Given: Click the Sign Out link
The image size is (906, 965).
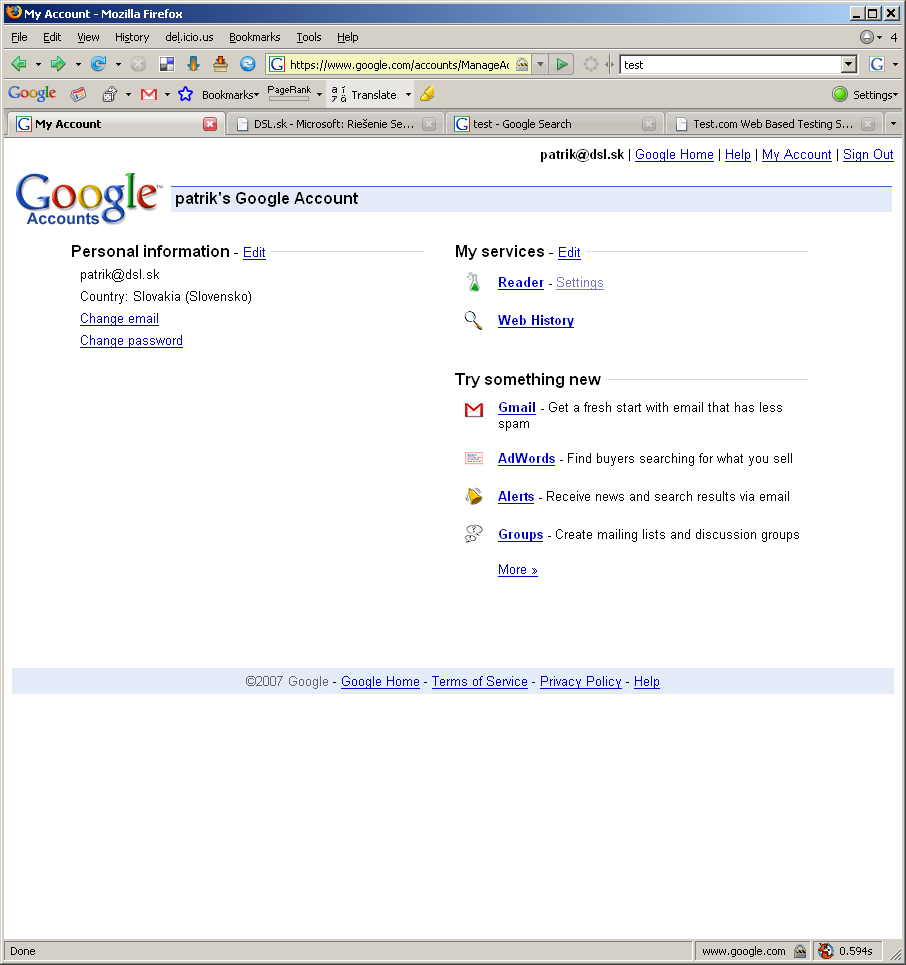Looking at the screenshot, I should (868, 154).
